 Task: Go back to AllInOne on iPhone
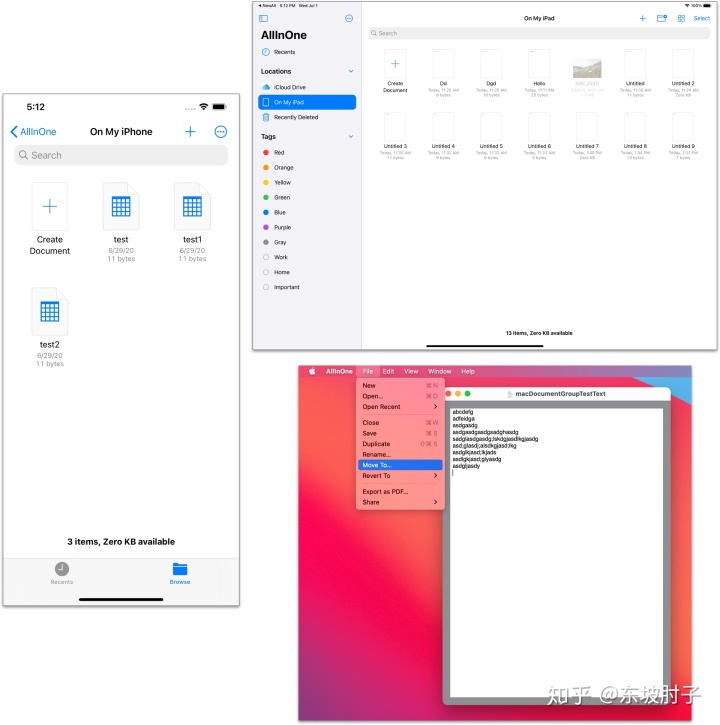tap(33, 132)
